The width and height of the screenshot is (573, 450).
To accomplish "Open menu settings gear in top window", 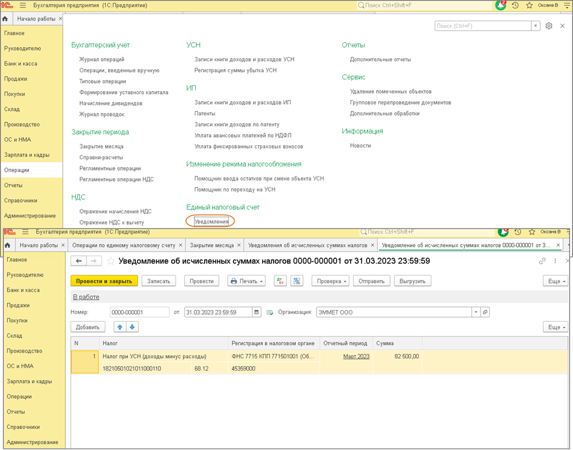I will click(549, 26).
